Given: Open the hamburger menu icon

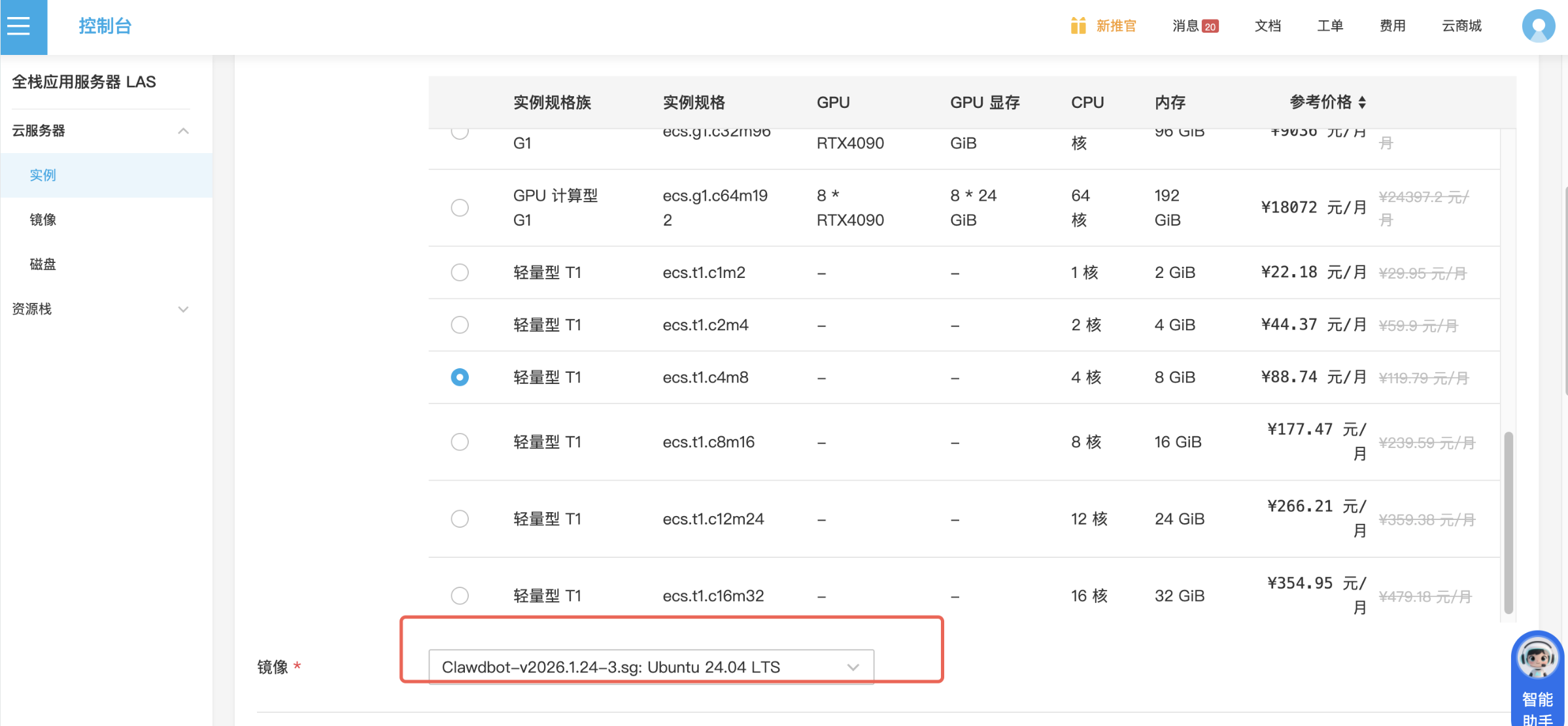Looking at the screenshot, I should (x=19, y=26).
